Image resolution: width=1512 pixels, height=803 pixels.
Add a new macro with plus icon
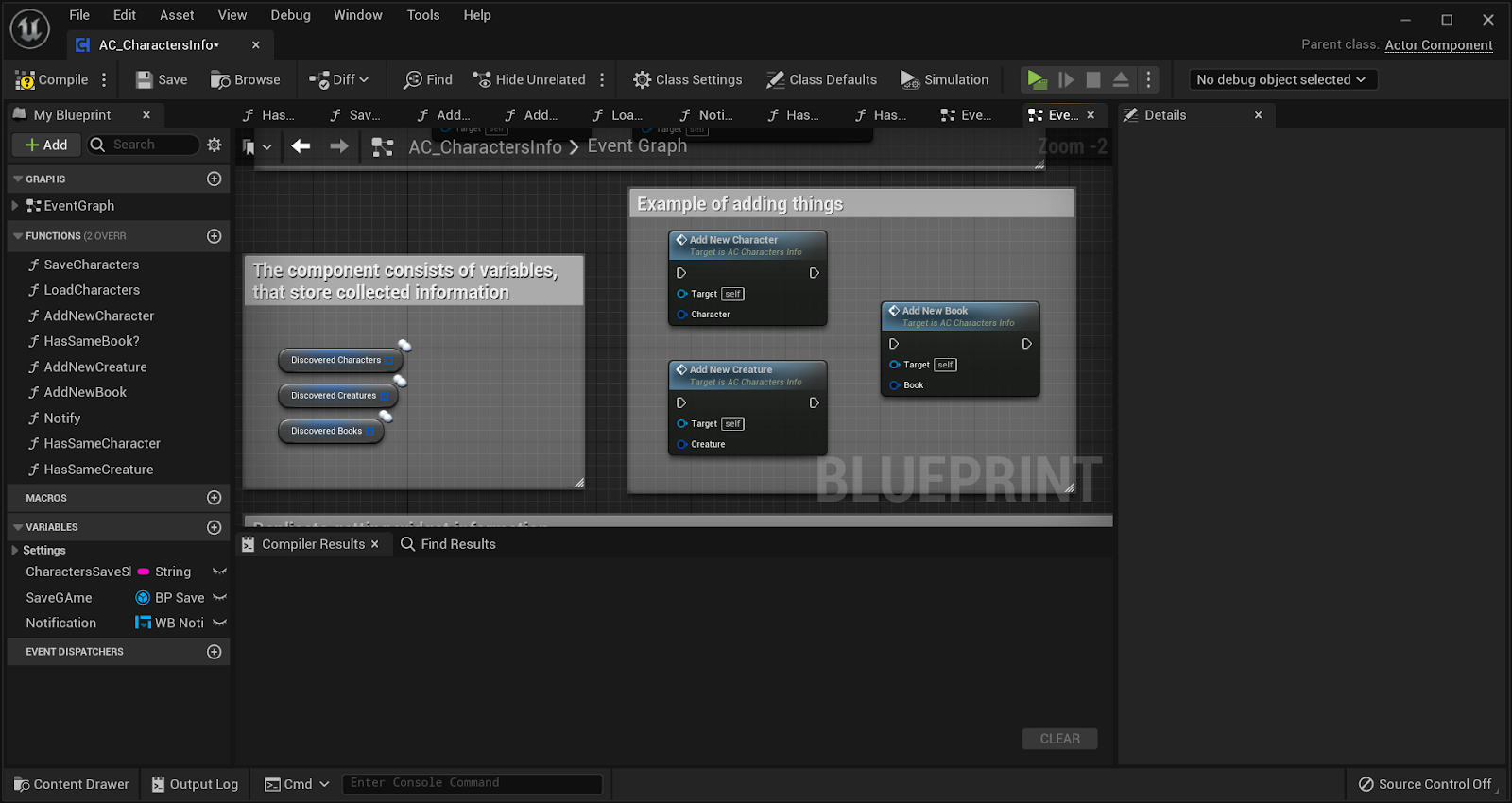tap(215, 498)
